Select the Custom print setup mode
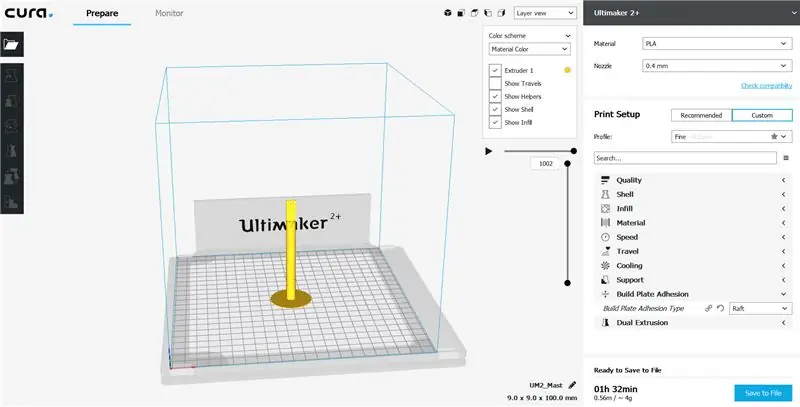 762,115
